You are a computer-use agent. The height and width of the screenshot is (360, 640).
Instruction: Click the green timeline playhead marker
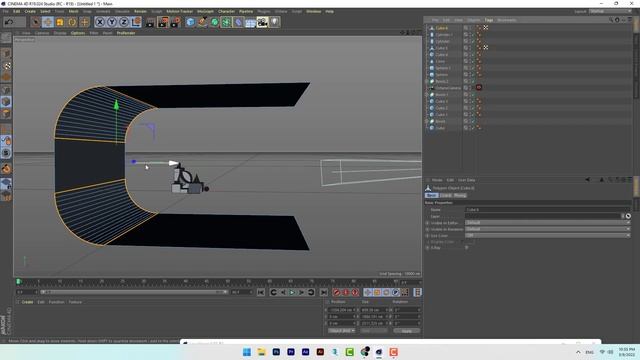18,282
